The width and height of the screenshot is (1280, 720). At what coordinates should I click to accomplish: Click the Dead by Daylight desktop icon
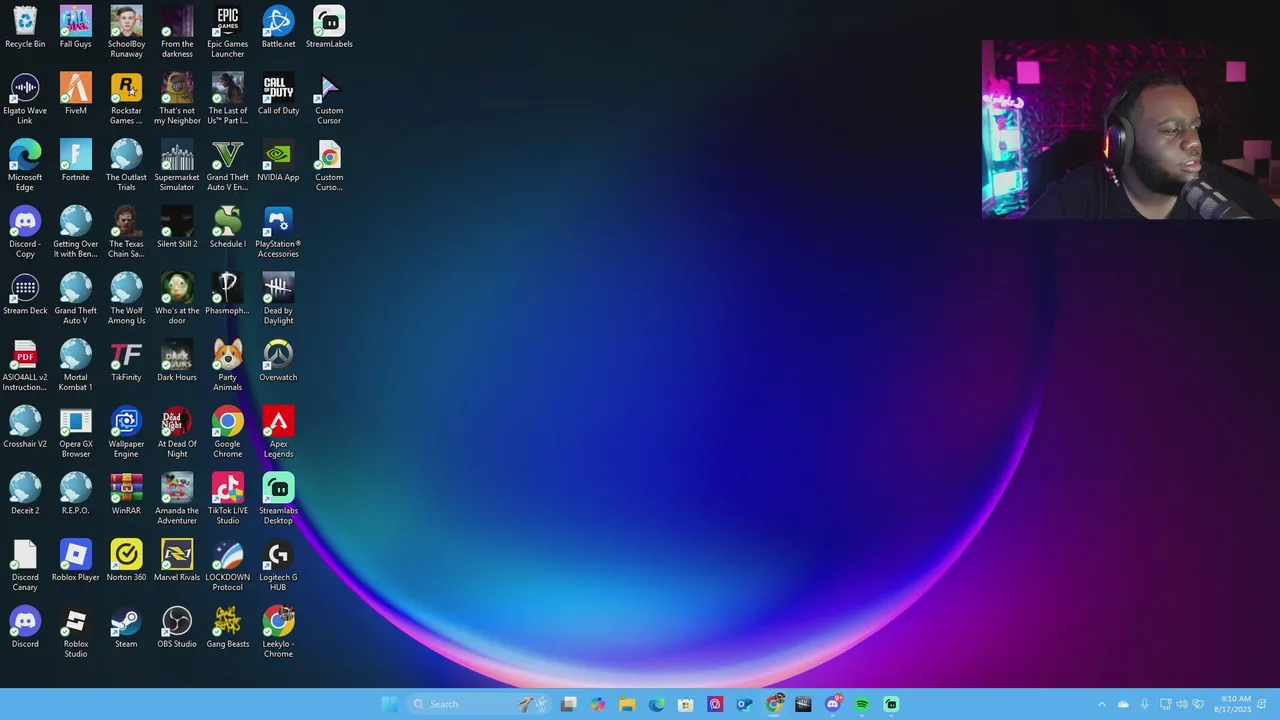278,299
